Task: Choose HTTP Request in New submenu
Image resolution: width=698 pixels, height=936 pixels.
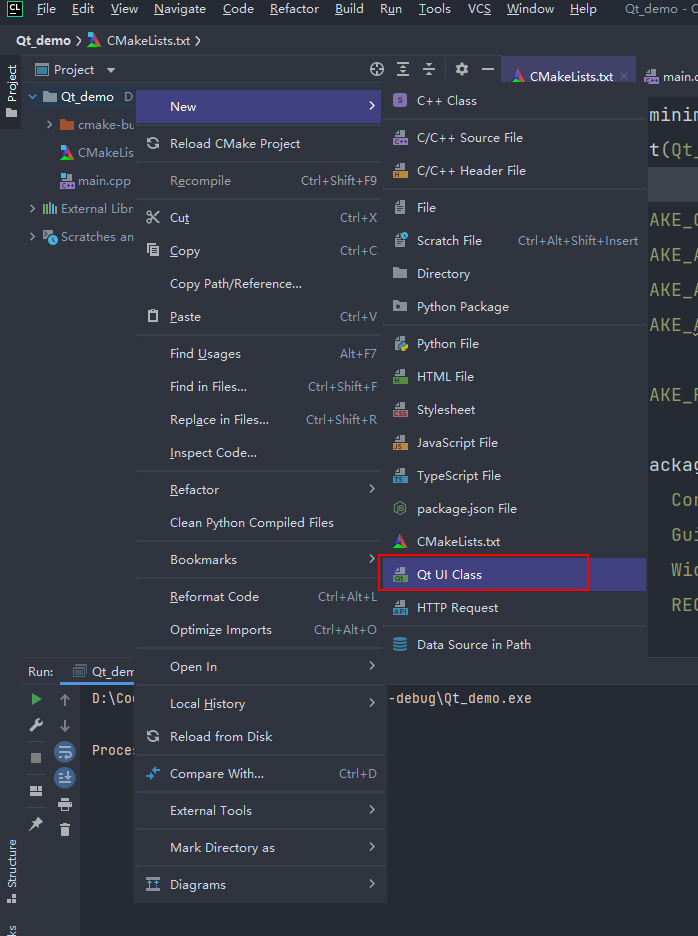Action: (514, 608)
